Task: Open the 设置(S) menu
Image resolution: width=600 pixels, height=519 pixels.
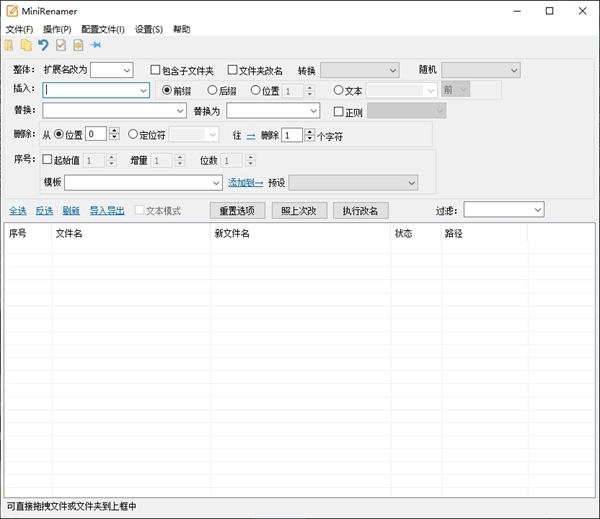Action: pos(149,29)
